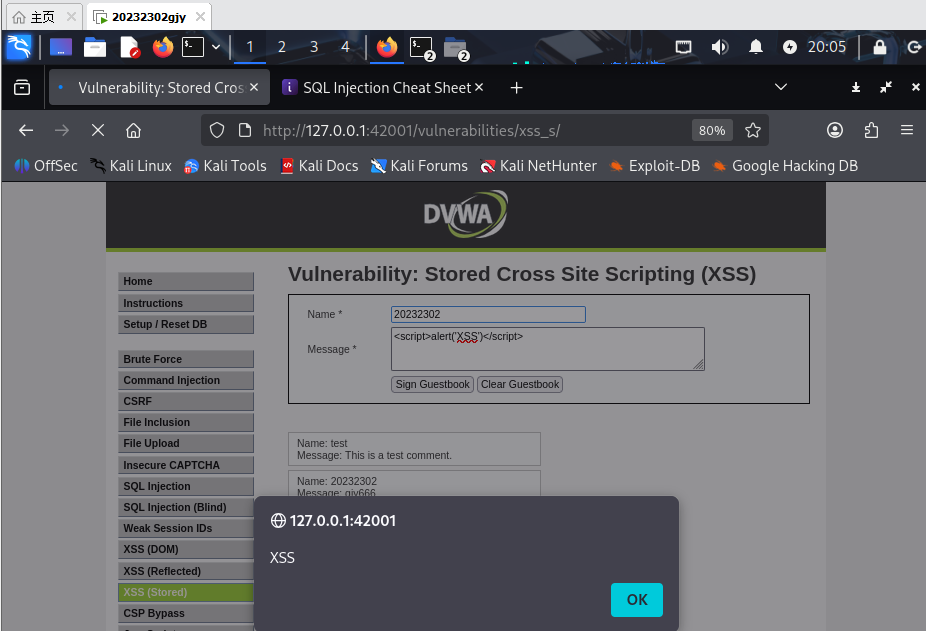The height and width of the screenshot is (631, 926).
Task: Open the Firefox hamburger menu
Action: 907,130
